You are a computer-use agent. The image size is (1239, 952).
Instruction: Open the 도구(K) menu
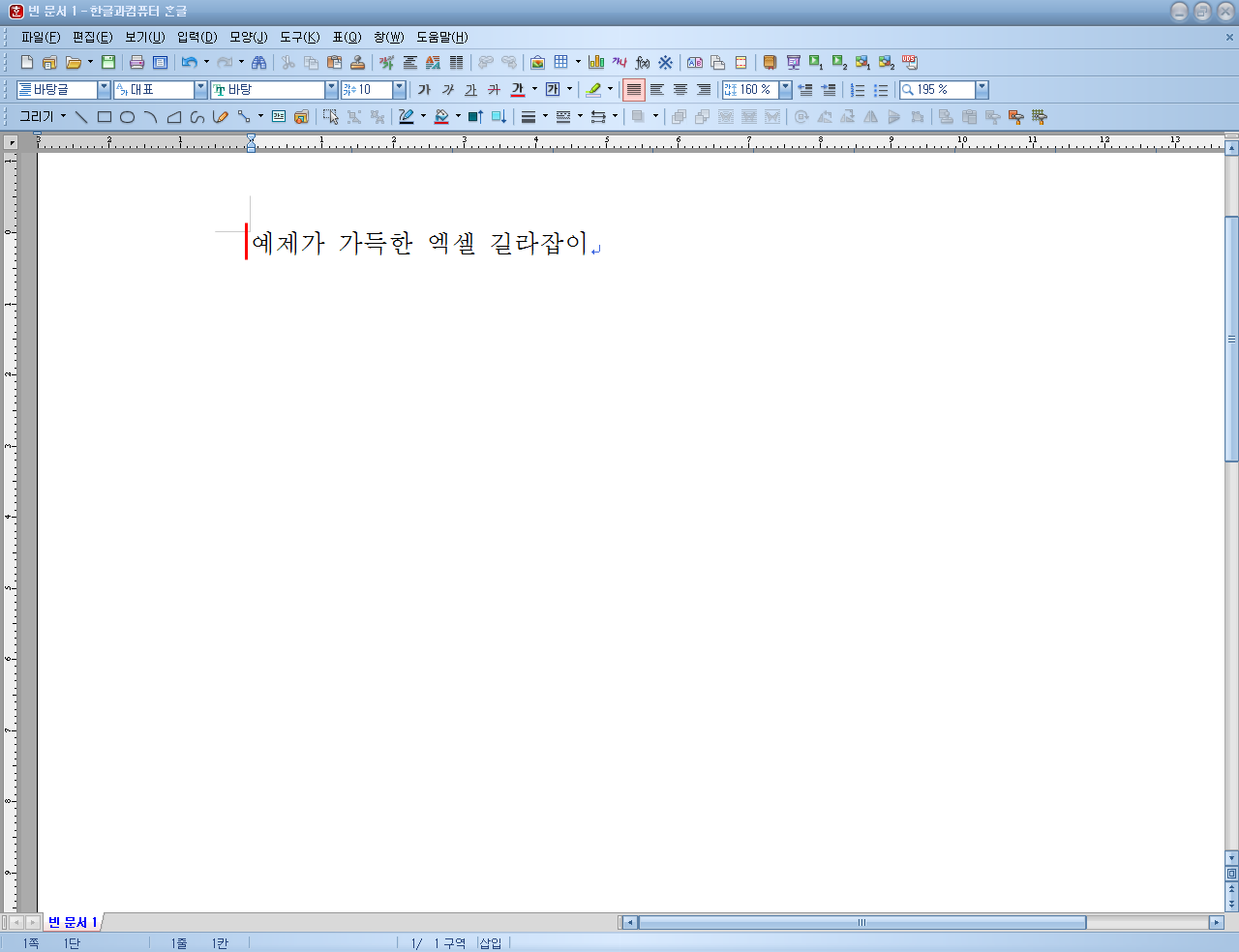click(299, 37)
